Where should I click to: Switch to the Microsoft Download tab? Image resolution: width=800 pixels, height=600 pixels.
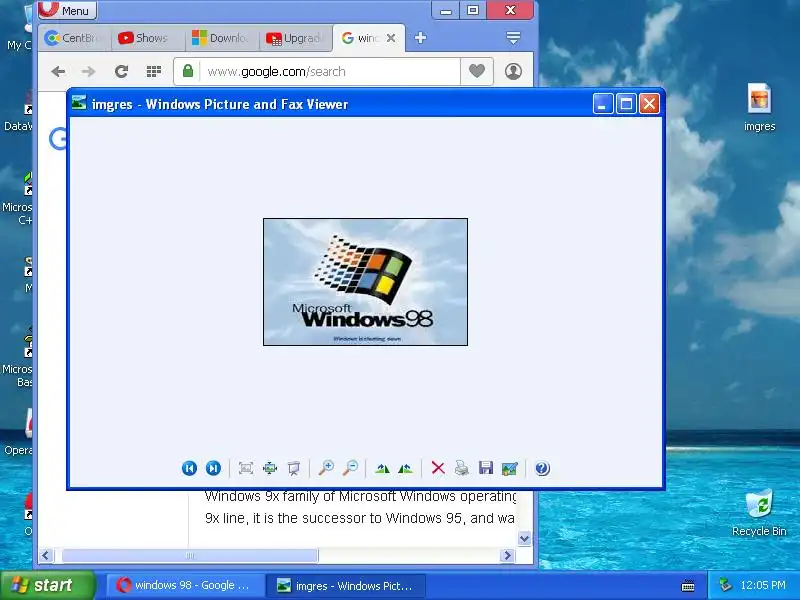(222, 38)
